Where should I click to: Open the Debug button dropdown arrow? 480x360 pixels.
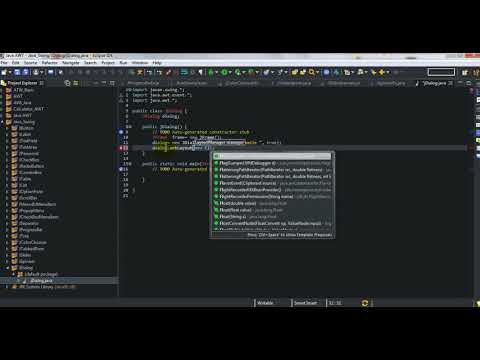pyautogui.click(x=216, y=72)
